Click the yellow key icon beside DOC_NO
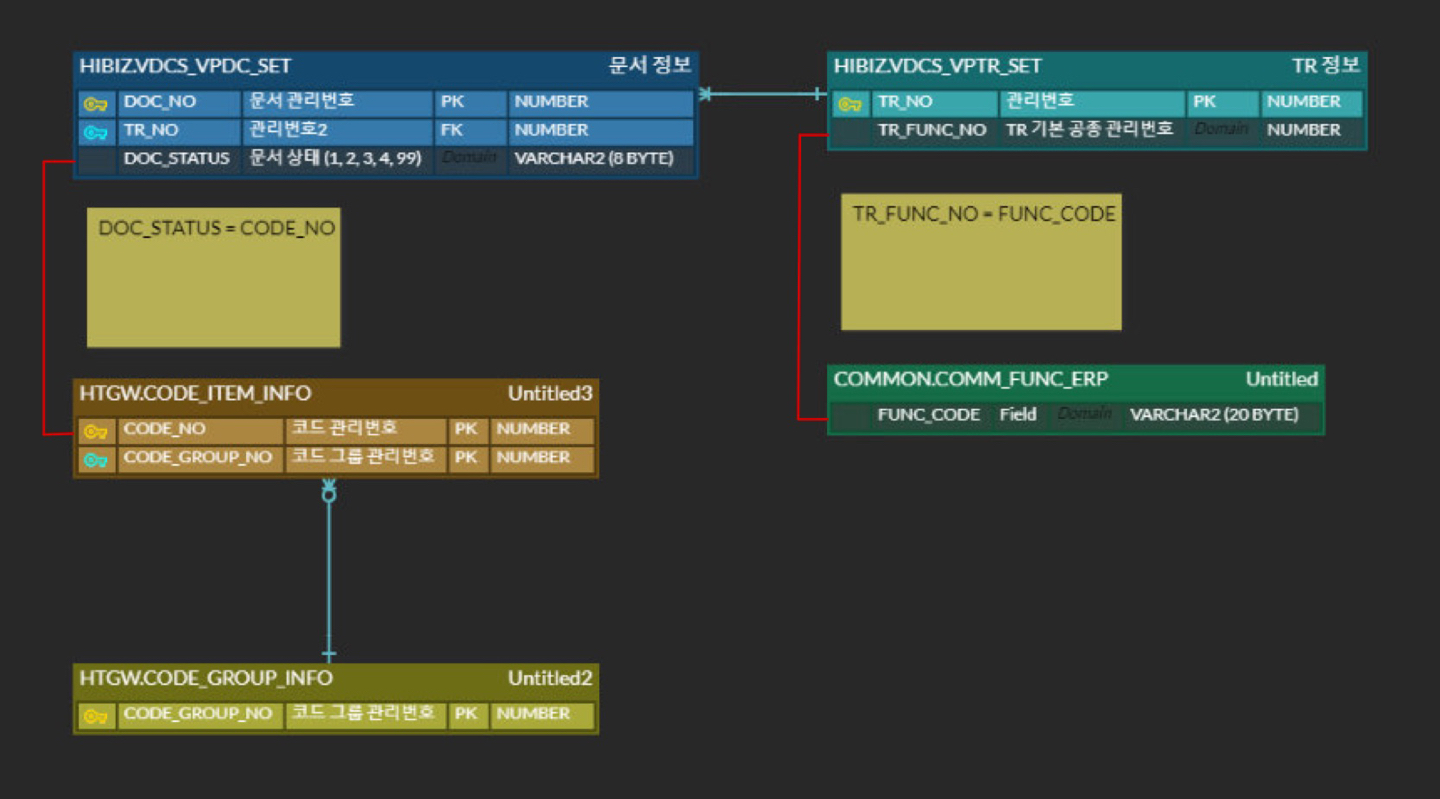 click(x=96, y=103)
